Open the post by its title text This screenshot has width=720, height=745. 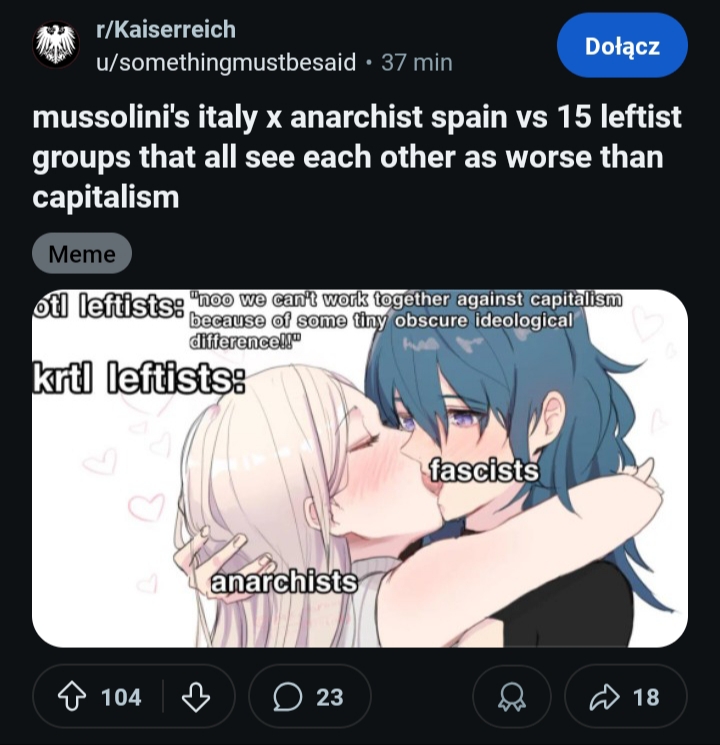(357, 157)
